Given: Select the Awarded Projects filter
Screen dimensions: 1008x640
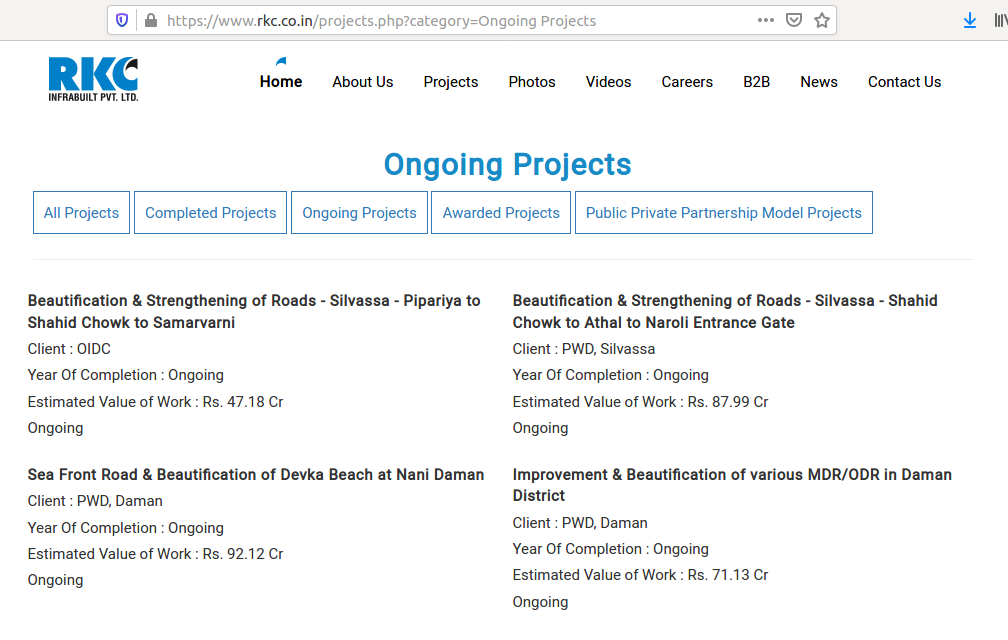Looking at the screenshot, I should coord(501,213).
